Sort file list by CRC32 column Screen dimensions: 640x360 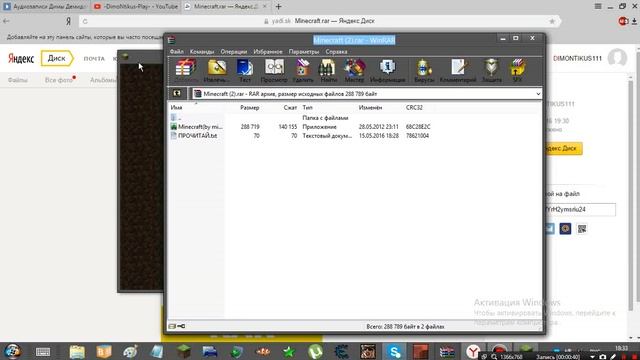[414, 107]
